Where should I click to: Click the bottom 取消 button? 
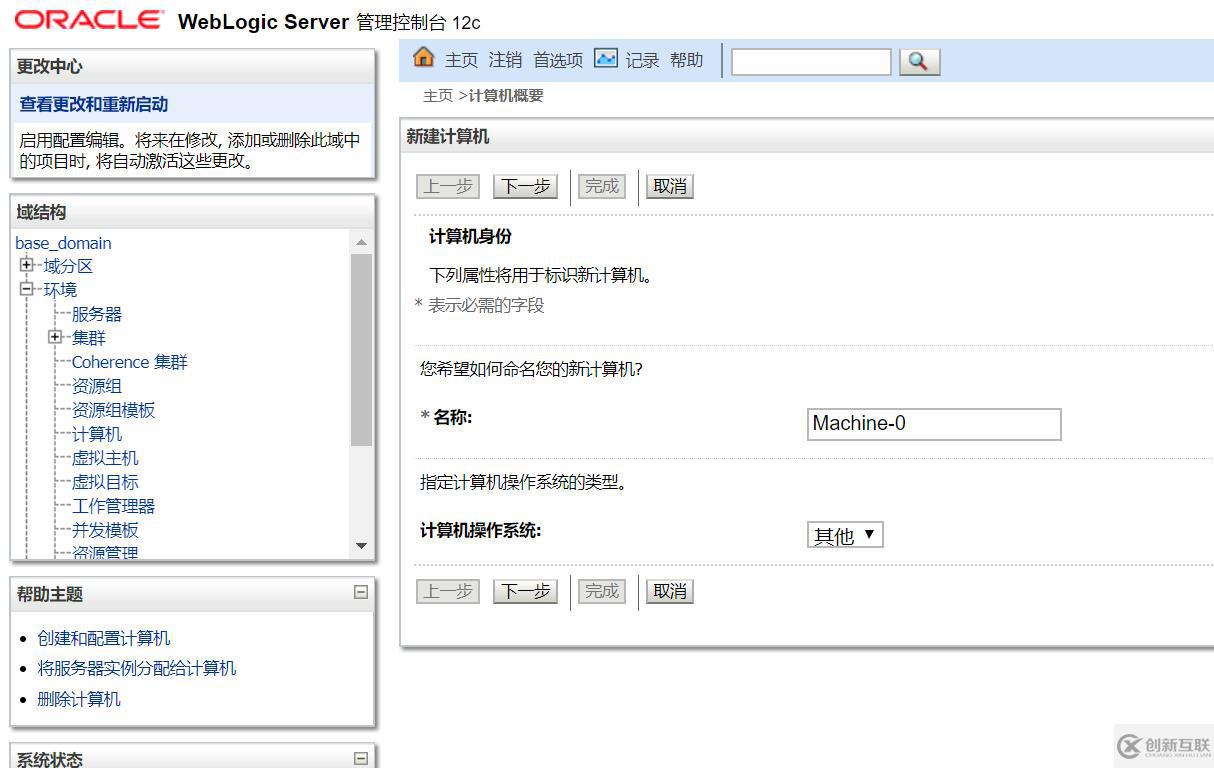(x=669, y=591)
